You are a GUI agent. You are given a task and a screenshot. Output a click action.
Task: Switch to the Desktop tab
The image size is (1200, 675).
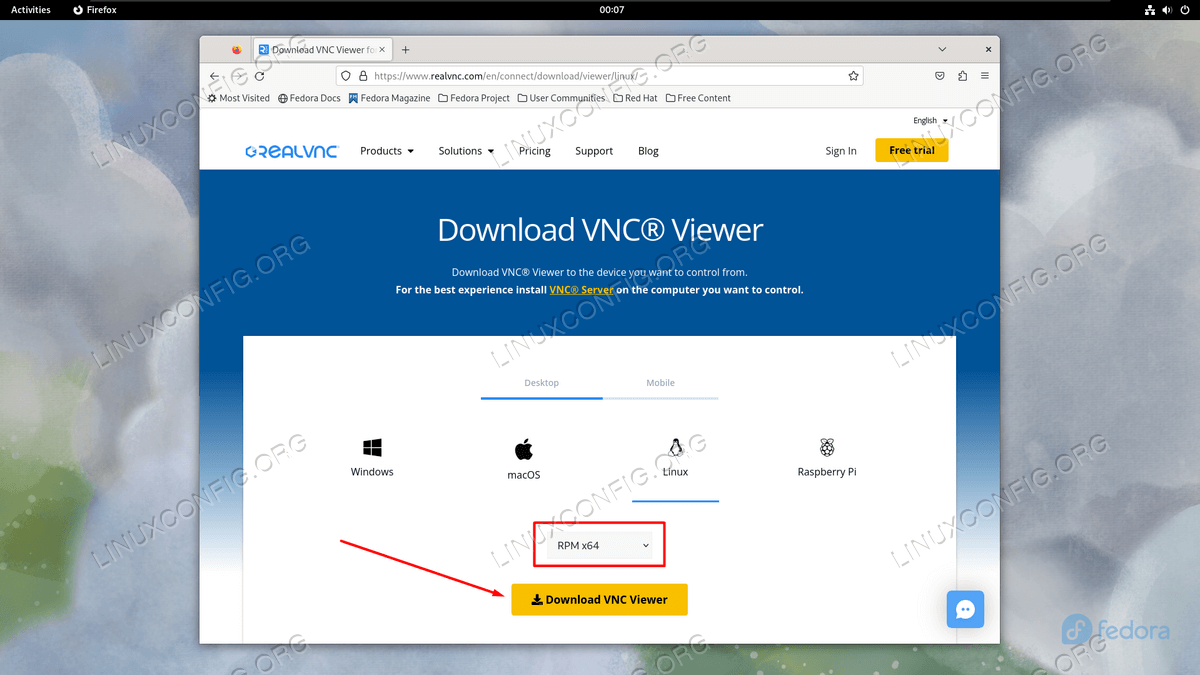[541, 383]
